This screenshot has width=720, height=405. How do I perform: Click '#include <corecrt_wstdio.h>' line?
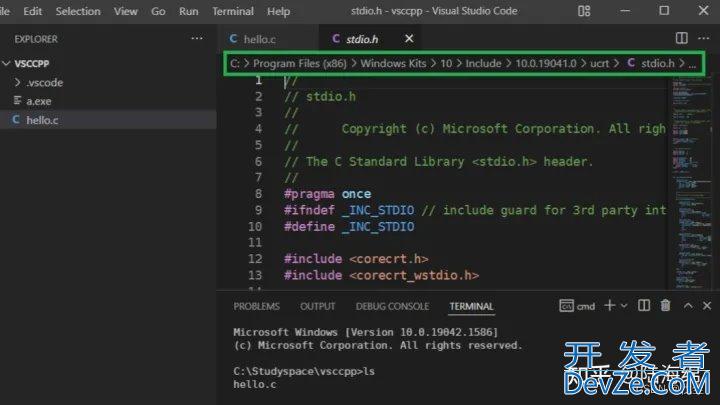(x=381, y=275)
